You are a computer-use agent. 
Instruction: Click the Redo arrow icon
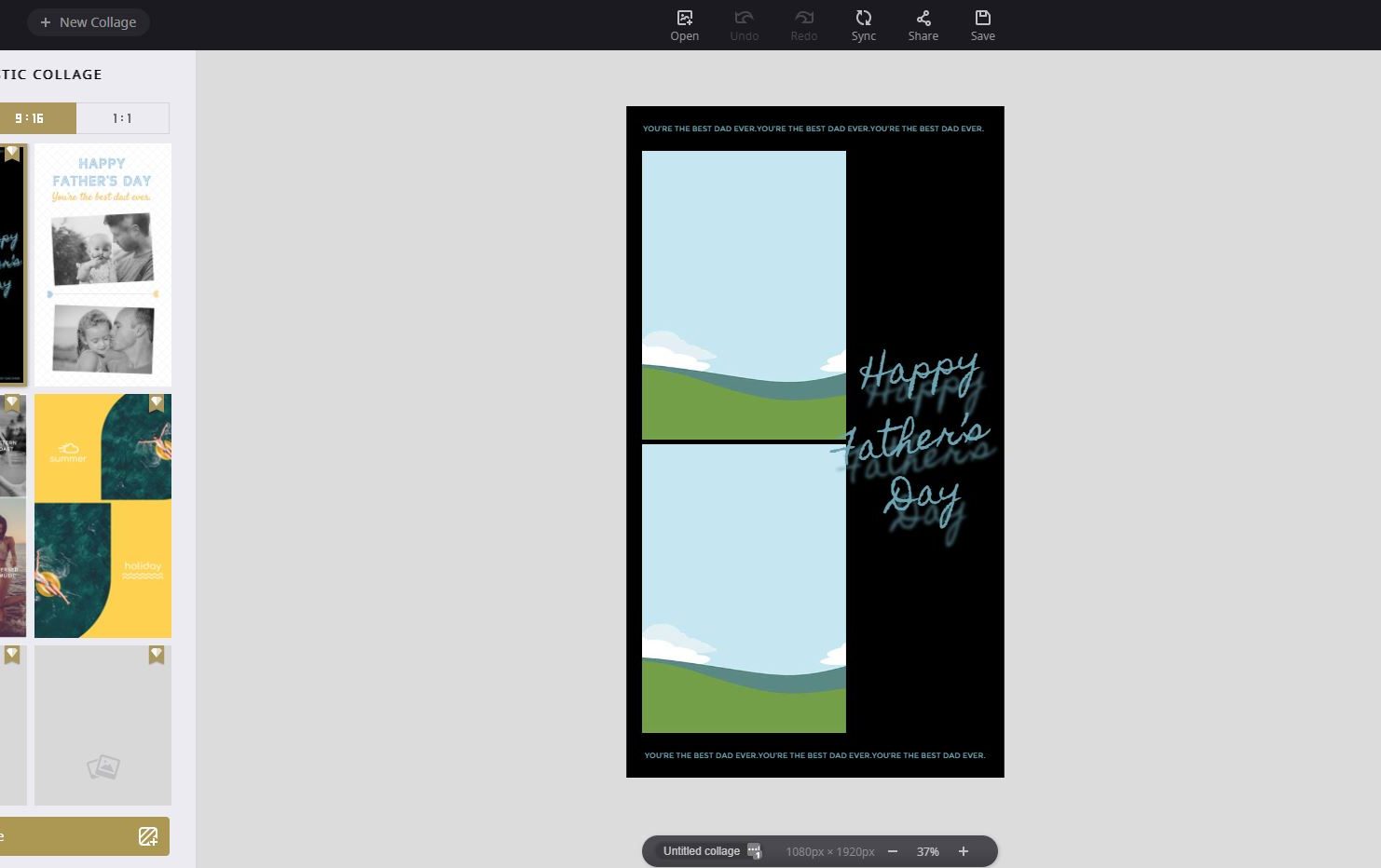803,19
